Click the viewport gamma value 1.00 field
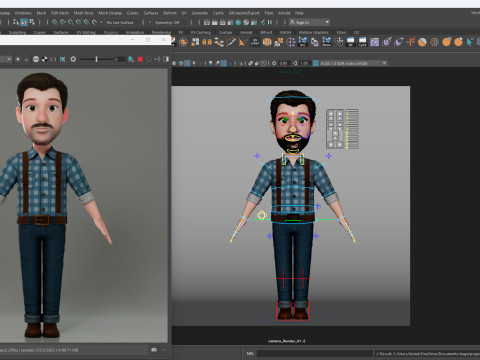Image resolution: width=480 pixels, height=360 pixels. point(304,63)
